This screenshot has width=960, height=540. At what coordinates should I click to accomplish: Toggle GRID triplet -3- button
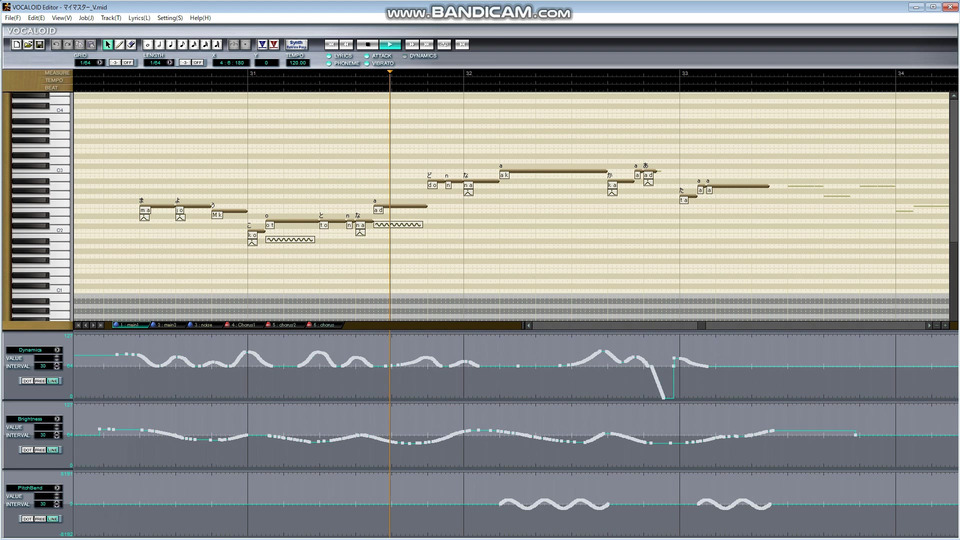(x=115, y=62)
